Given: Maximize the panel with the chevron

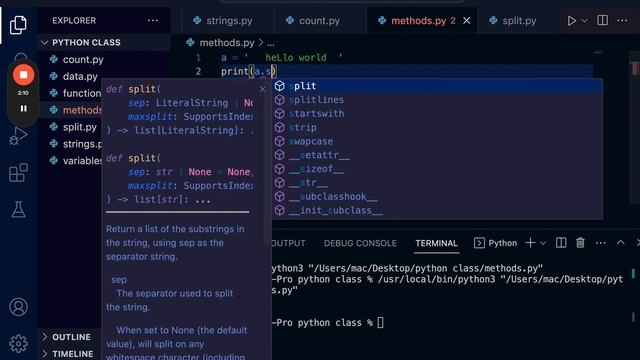Looking at the screenshot, I should 620,242.
